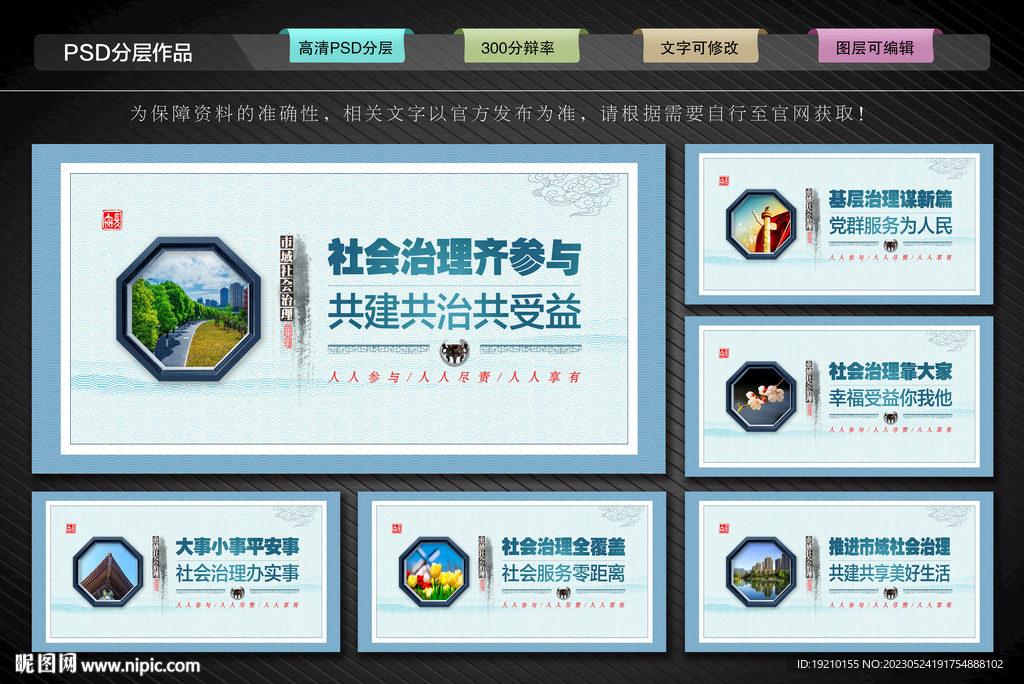The height and width of the screenshot is (684, 1024).
Task: Select the 共建共治共受益 slogan text
Action: point(454,312)
